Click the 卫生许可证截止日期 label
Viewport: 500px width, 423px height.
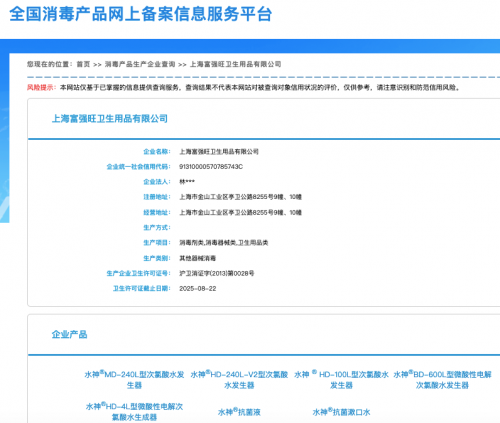[x=142, y=289]
